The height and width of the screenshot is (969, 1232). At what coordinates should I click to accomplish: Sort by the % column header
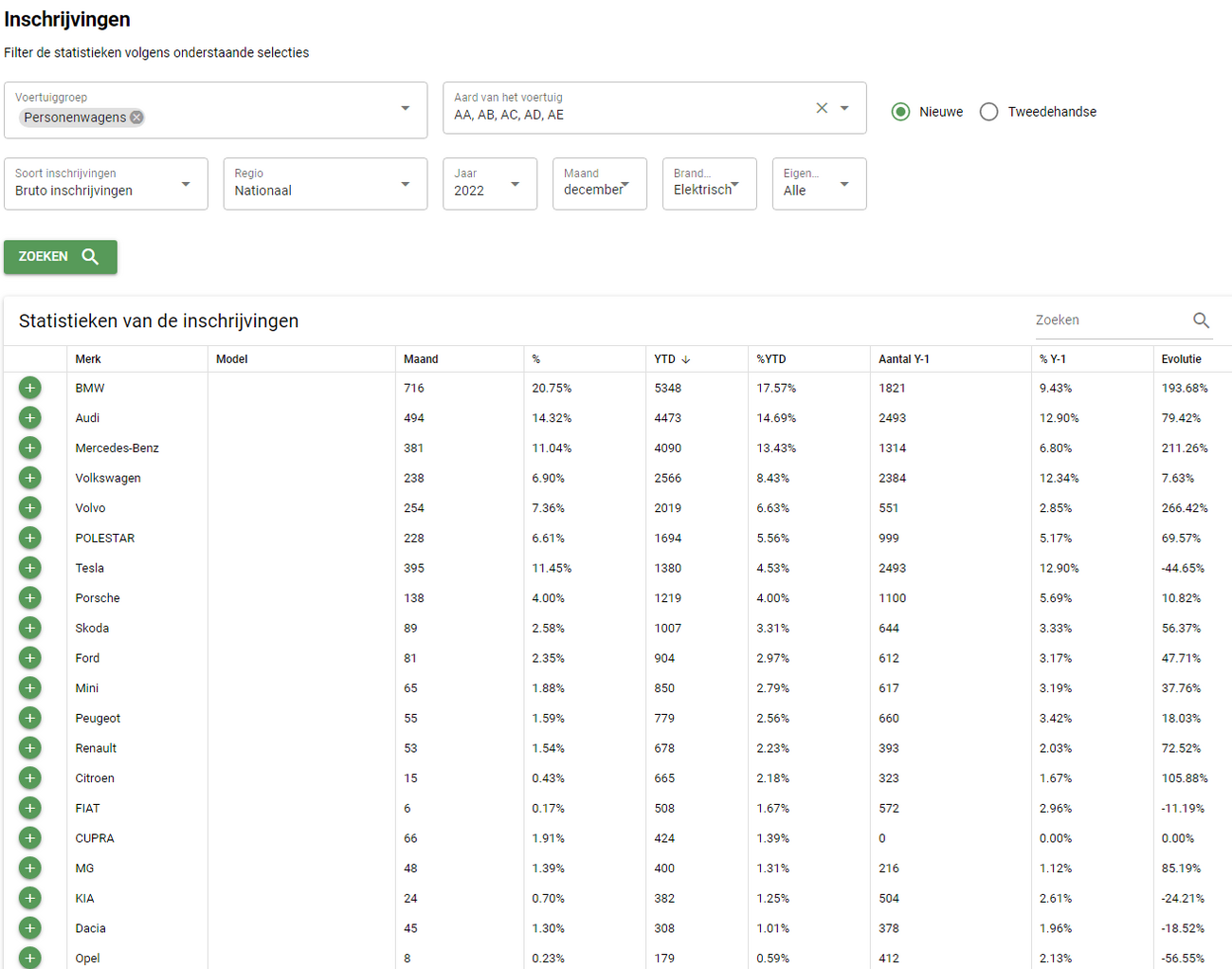[535, 359]
